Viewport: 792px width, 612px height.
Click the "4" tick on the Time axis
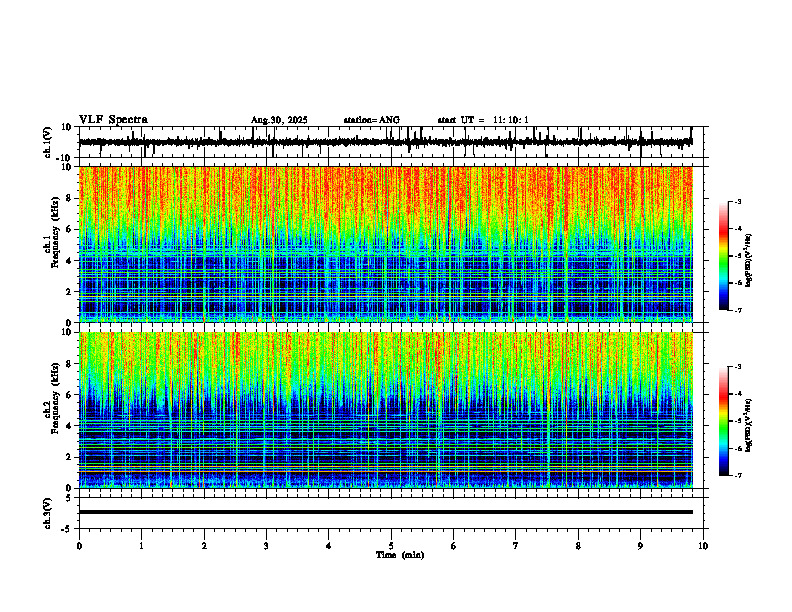[329, 546]
